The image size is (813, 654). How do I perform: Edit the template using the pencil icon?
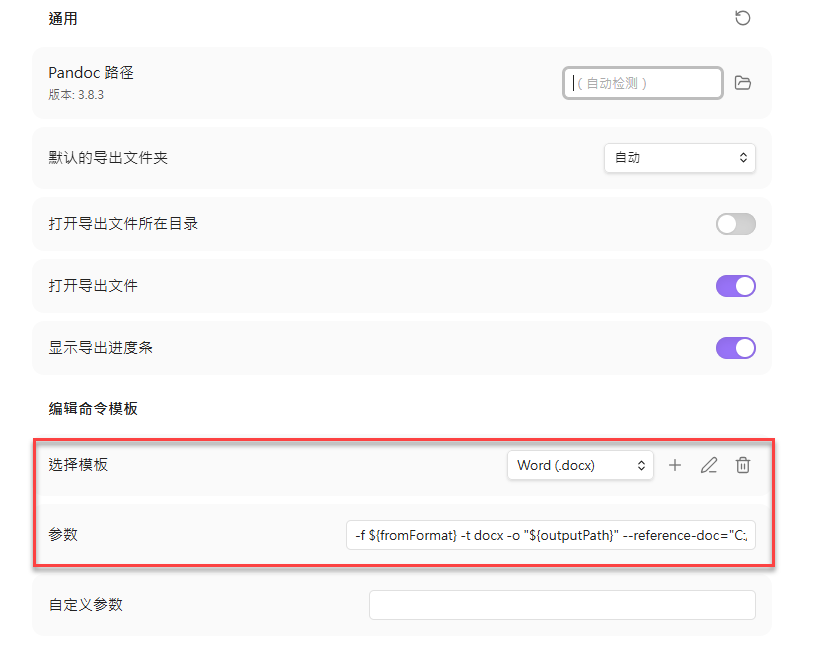[x=709, y=465]
